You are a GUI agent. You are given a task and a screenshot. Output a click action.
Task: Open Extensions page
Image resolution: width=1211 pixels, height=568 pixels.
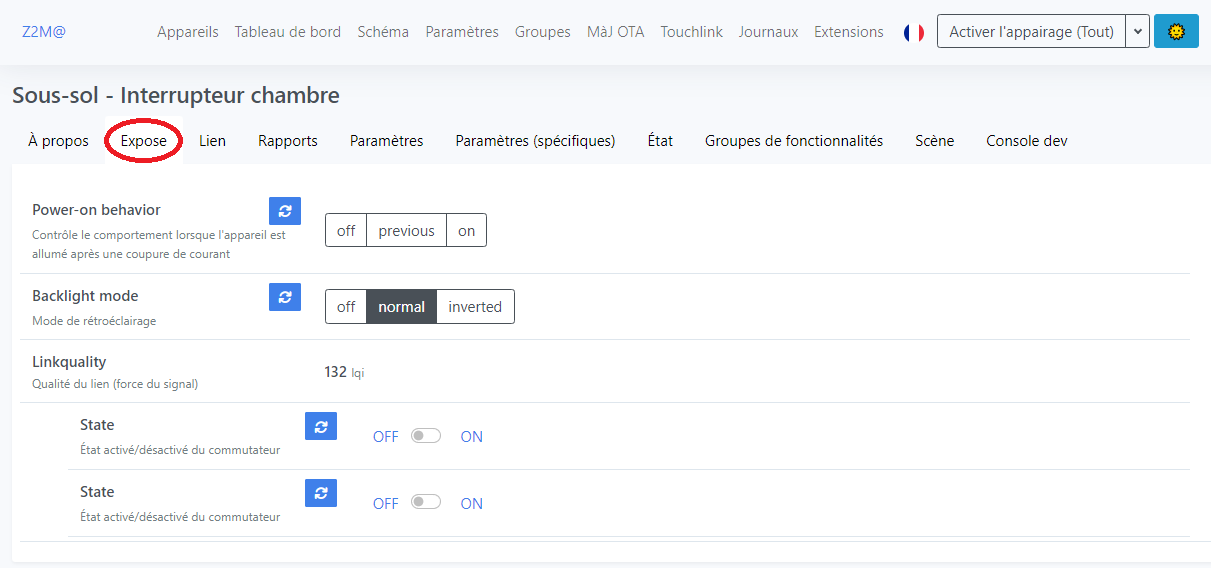849,32
